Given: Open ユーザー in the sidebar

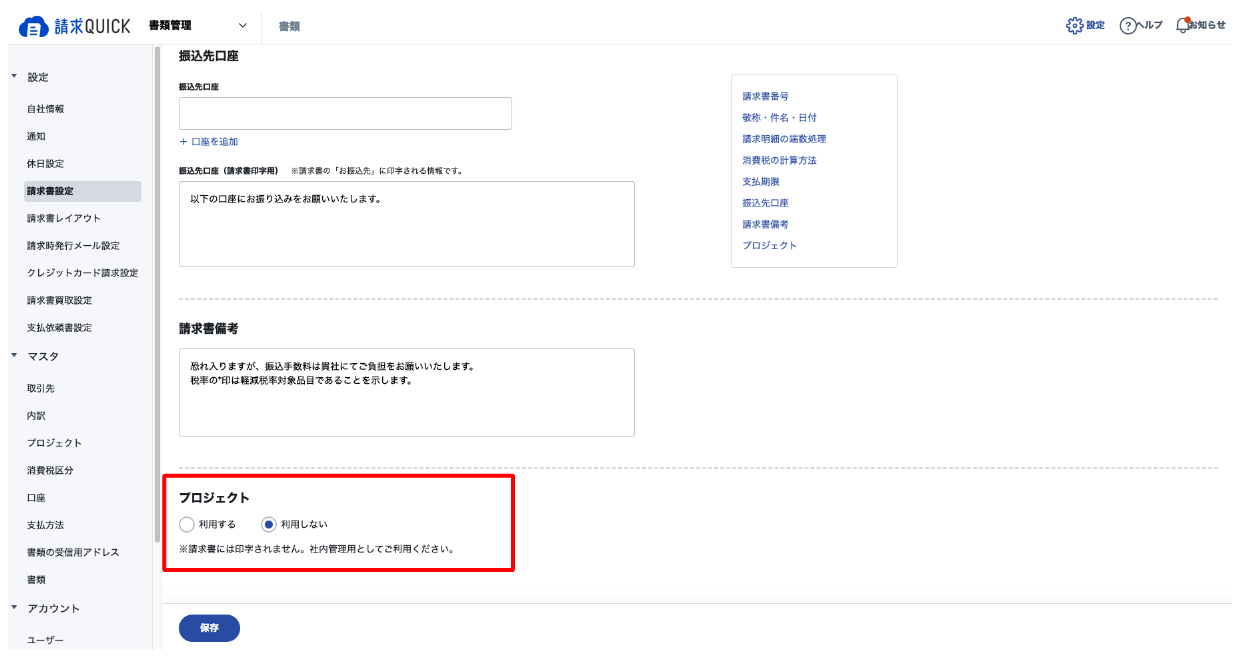Looking at the screenshot, I should pos(45,640).
